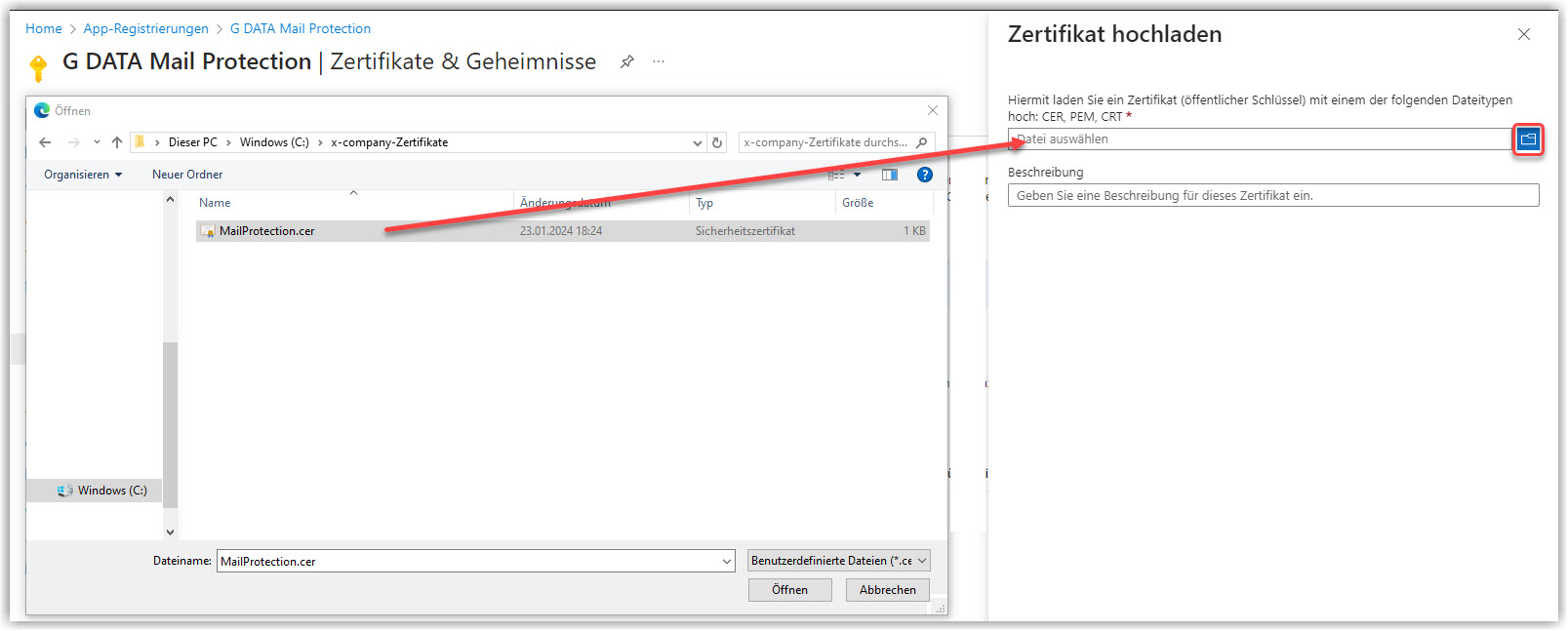The height and width of the screenshot is (631, 1568).
Task: Change the file view layout icon
Action: (x=836, y=175)
